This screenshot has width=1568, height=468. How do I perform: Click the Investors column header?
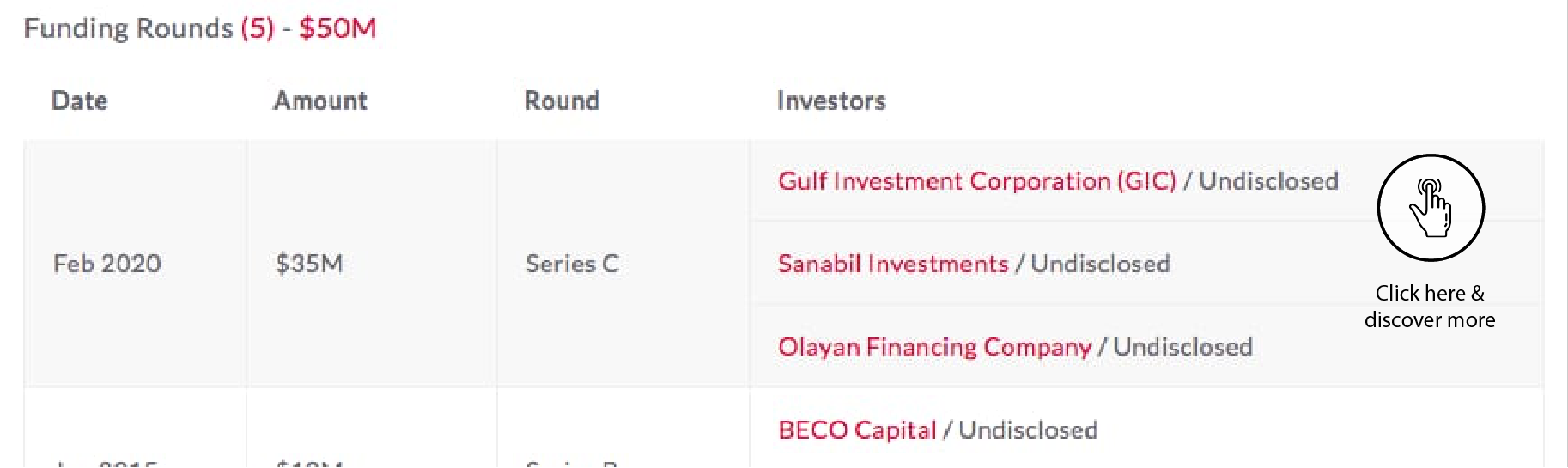click(x=831, y=101)
